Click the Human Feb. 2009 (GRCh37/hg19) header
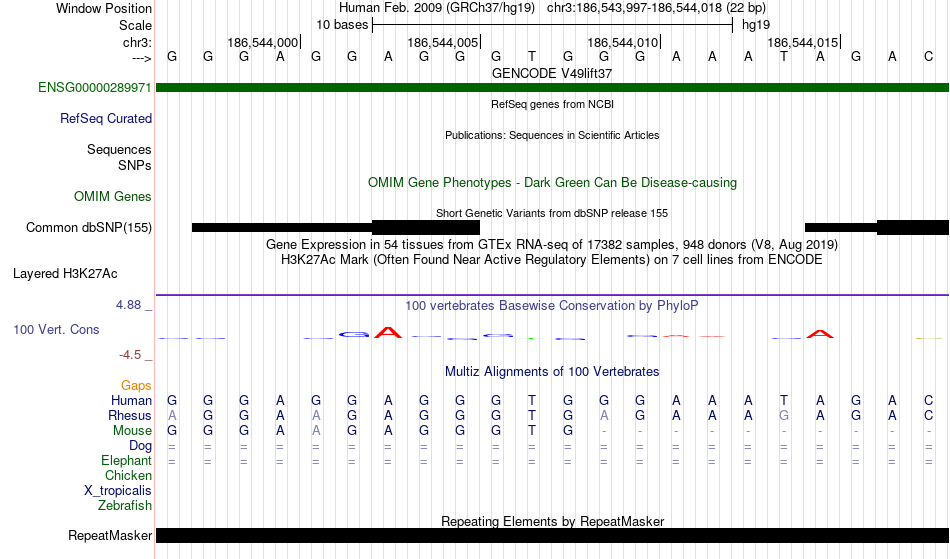This screenshot has height=559, width=950. click(x=437, y=8)
